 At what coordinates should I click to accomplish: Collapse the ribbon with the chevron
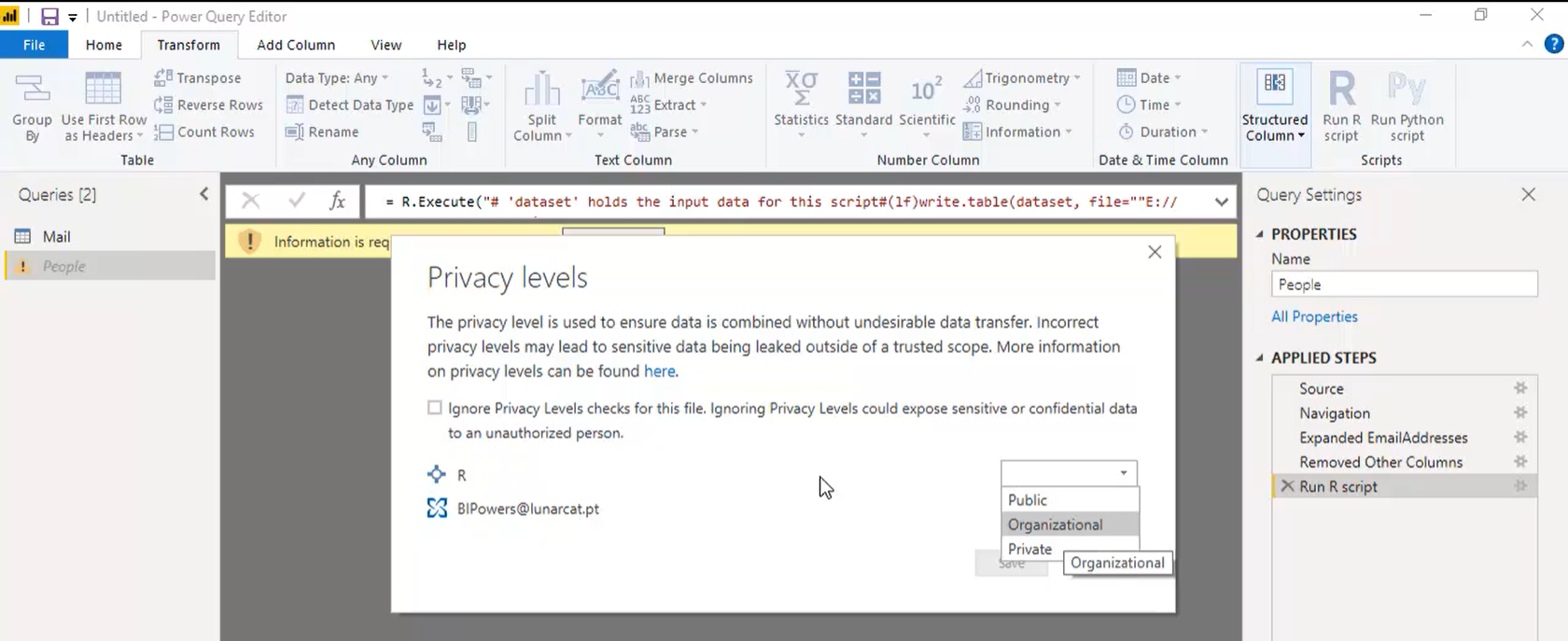point(1527,44)
